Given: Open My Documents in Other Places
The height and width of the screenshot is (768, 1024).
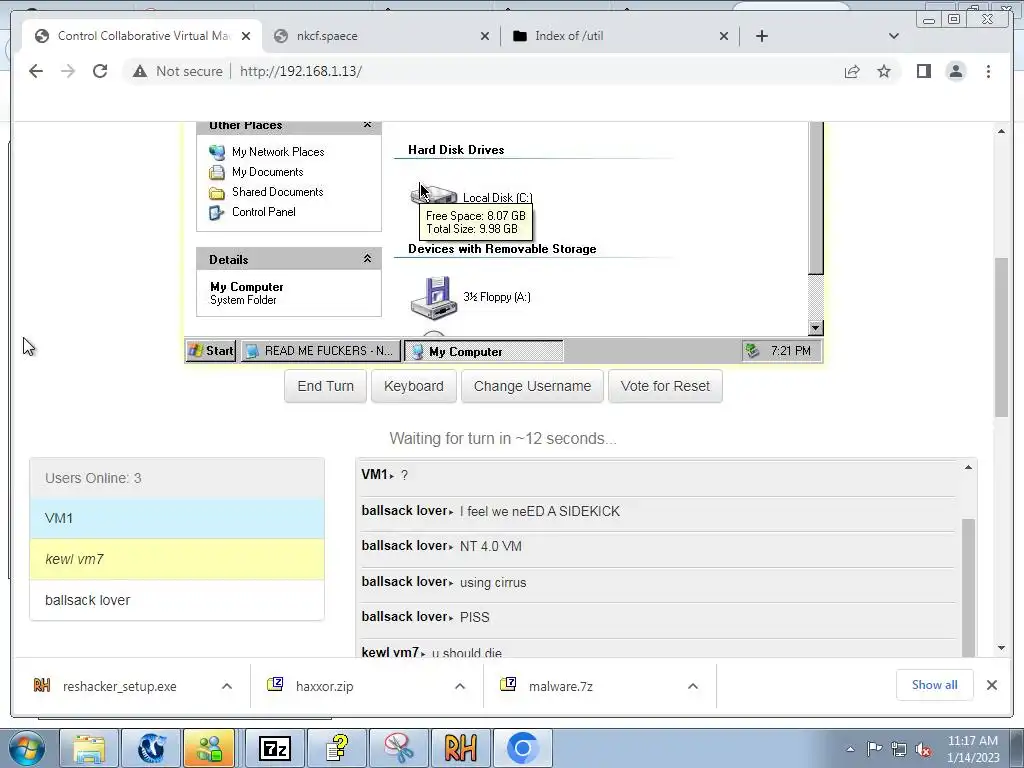Looking at the screenshot, I should (x=256, y=172).
